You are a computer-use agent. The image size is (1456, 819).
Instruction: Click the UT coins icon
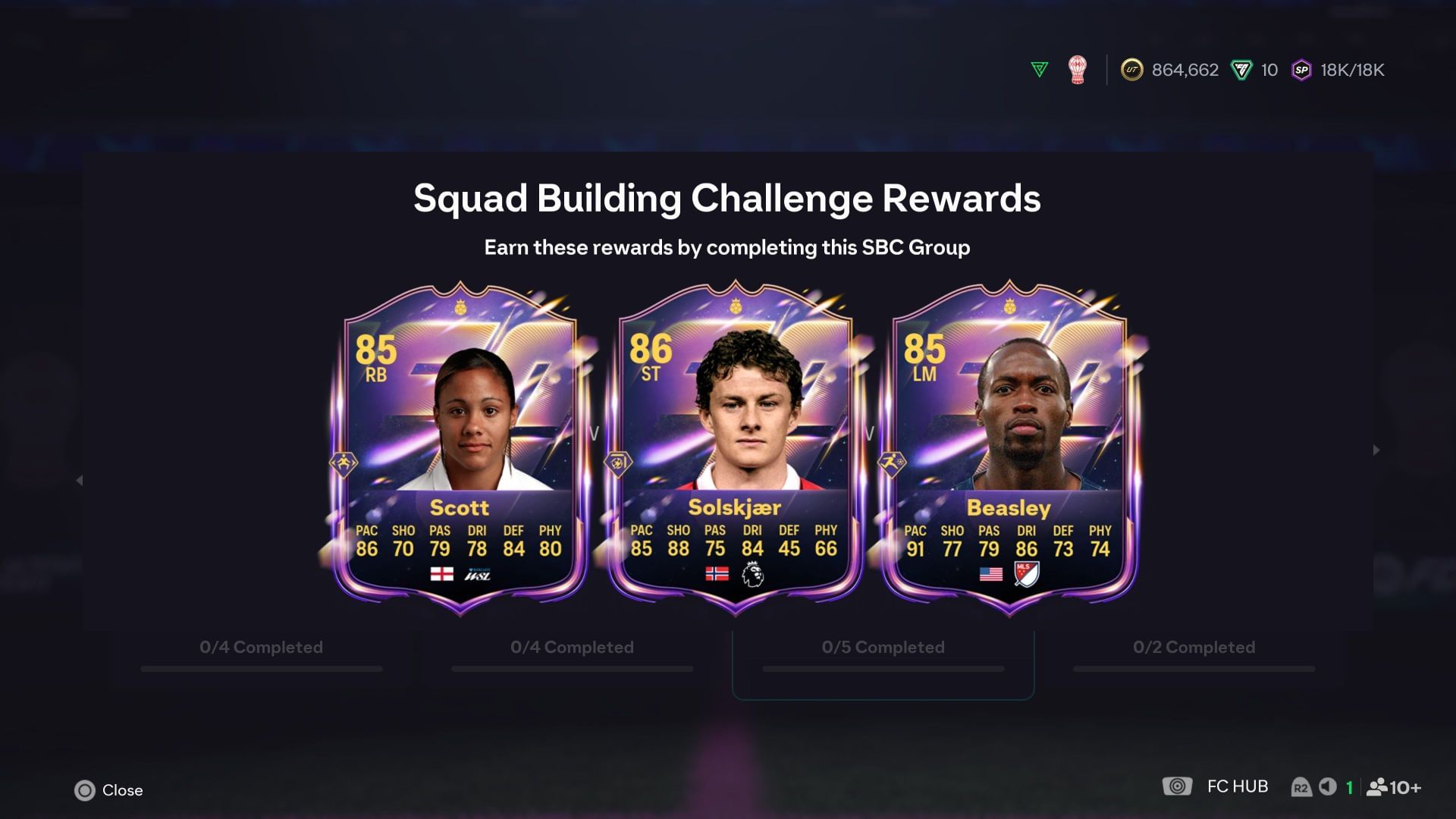coord(1131,70)
